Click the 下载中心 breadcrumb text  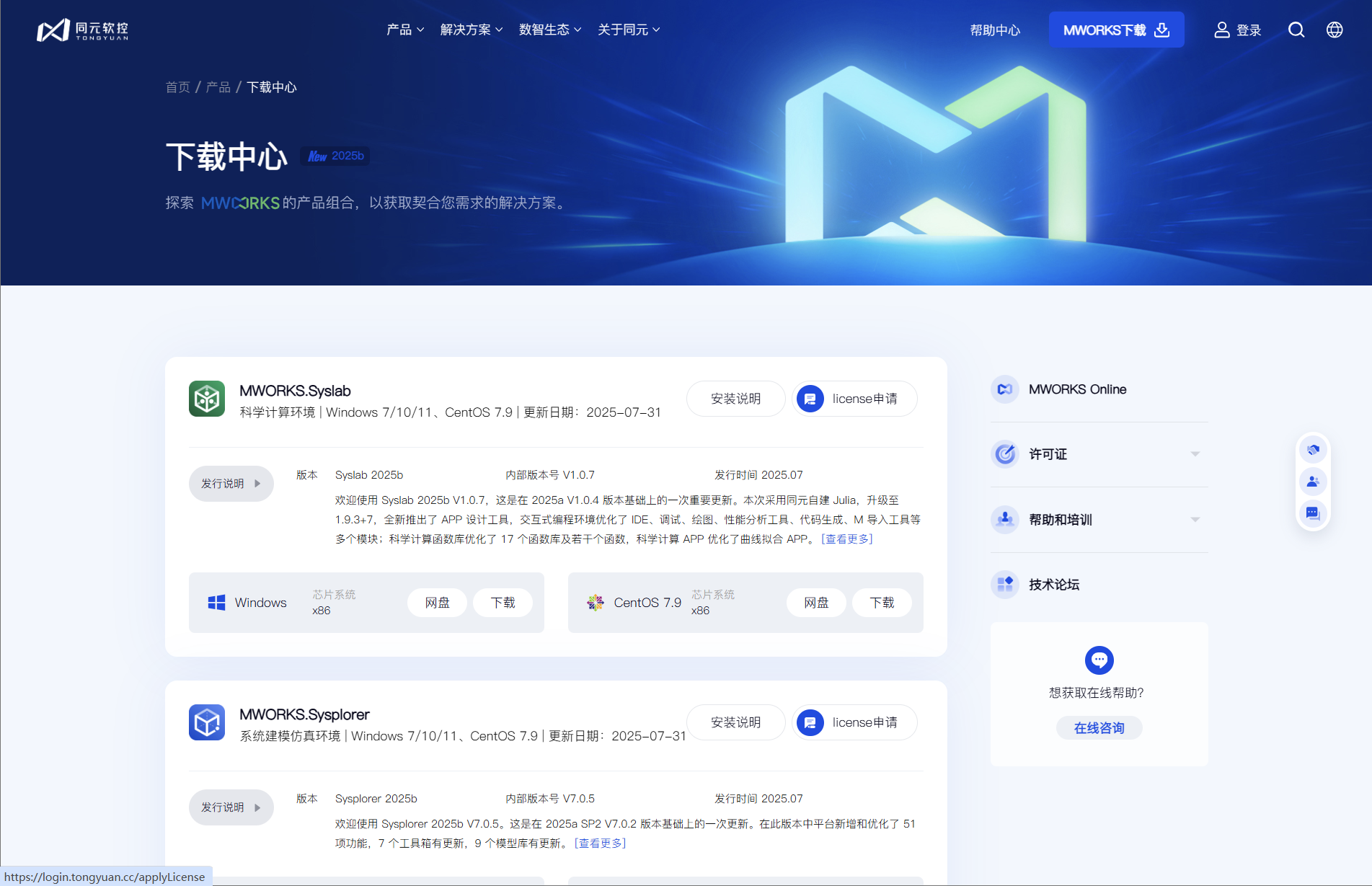pos(272,87)
